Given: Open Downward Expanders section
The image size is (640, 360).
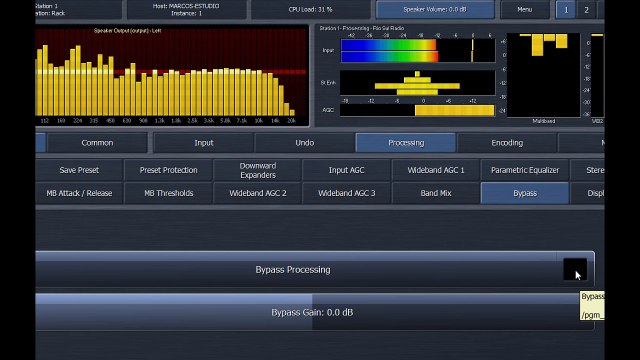Looking at the screenshot, I should (258, 170).
